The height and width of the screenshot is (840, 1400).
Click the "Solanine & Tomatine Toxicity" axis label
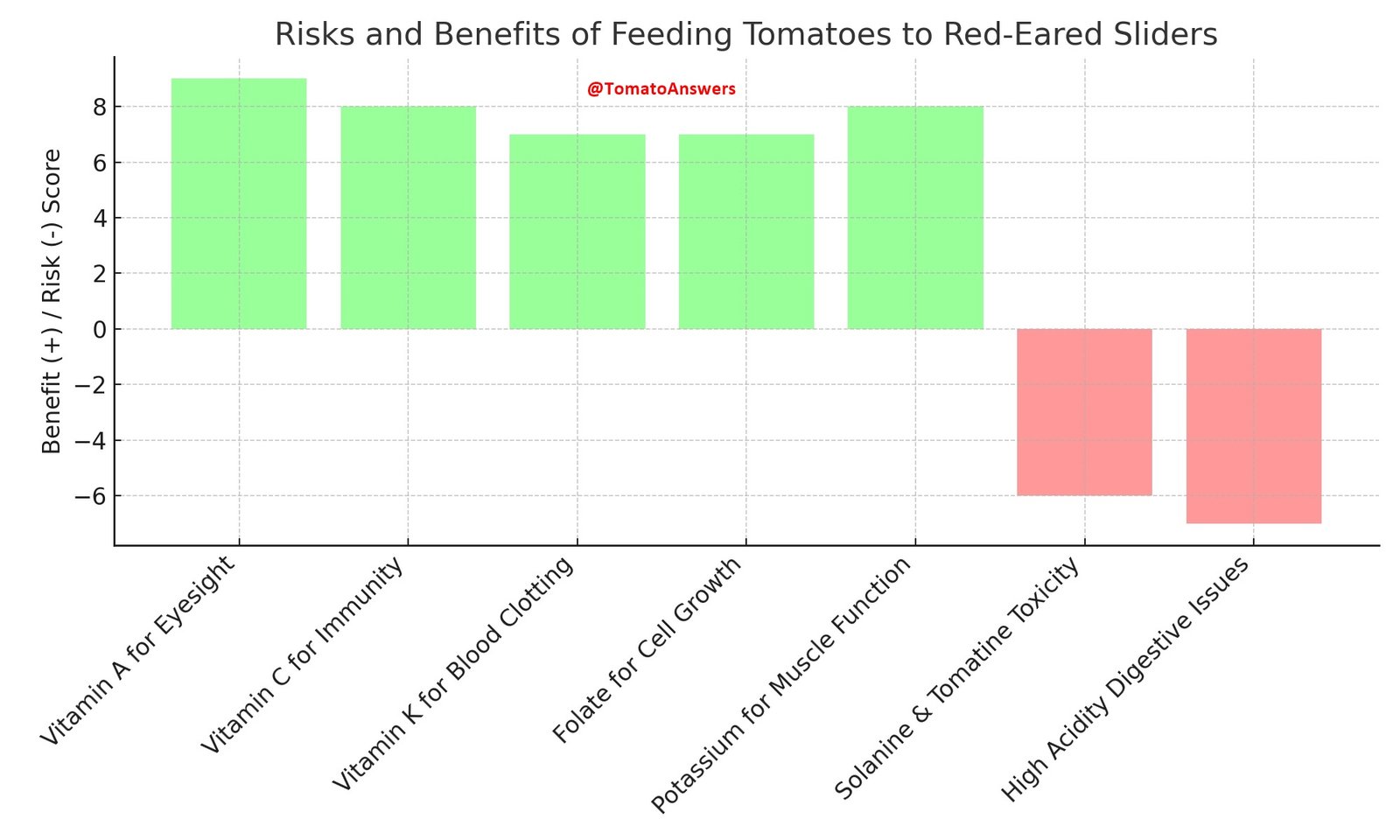click(957, 679)
